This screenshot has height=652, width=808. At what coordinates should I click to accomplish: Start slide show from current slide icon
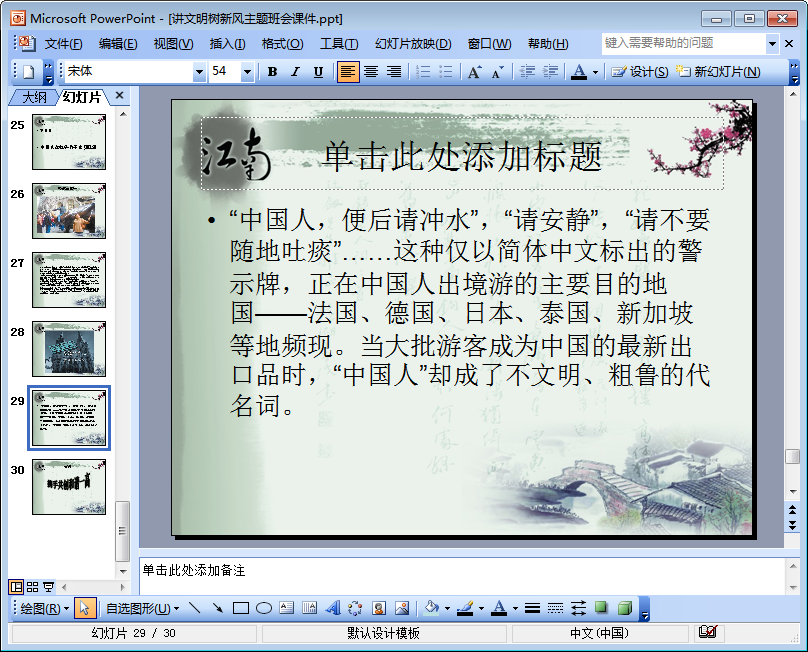click(x=48, y=587)
